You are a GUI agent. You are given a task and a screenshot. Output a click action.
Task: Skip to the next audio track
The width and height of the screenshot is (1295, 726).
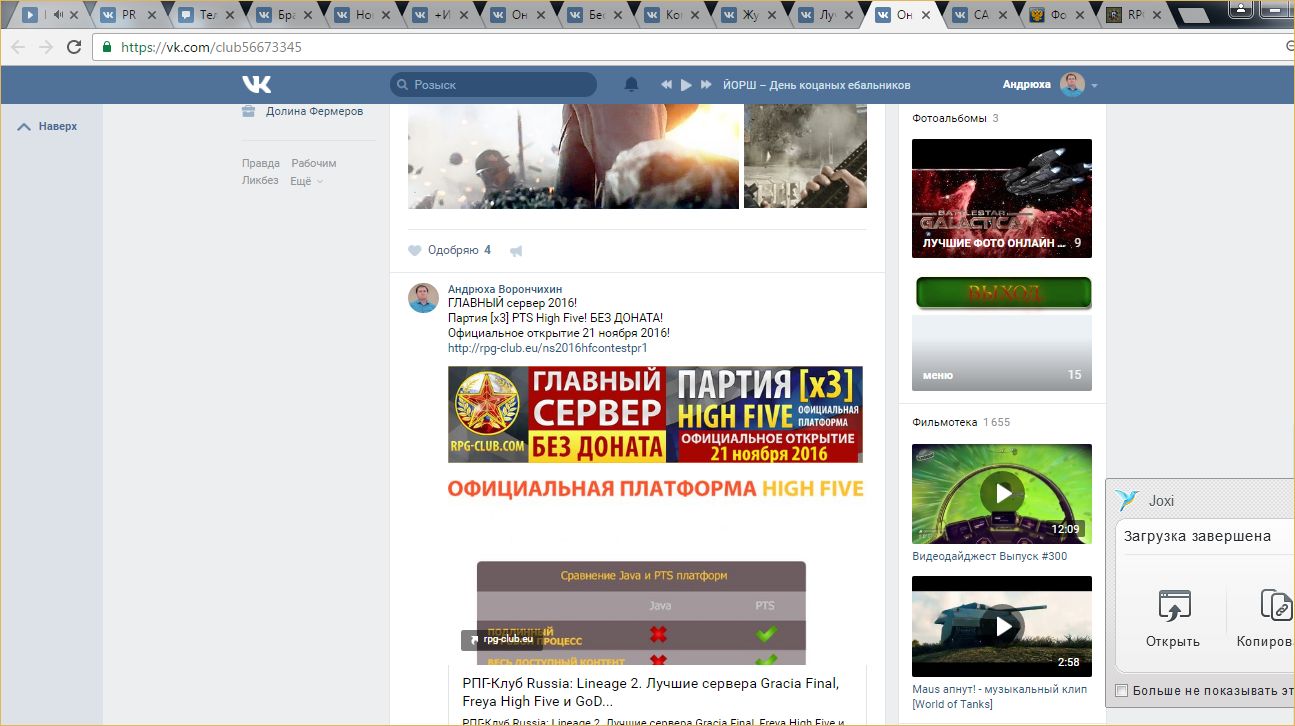[706, 85]
